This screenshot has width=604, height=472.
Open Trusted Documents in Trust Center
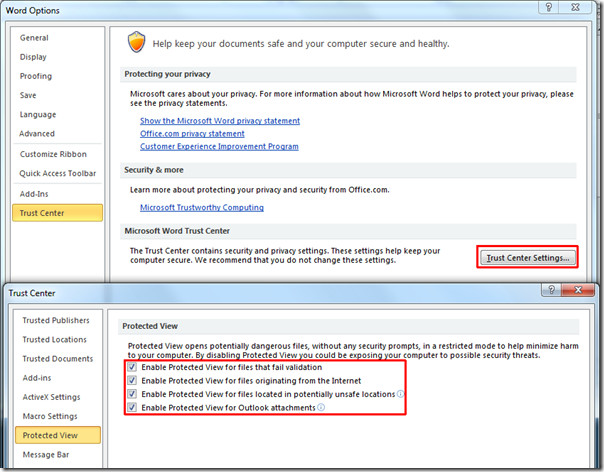(x=58, y=359)
